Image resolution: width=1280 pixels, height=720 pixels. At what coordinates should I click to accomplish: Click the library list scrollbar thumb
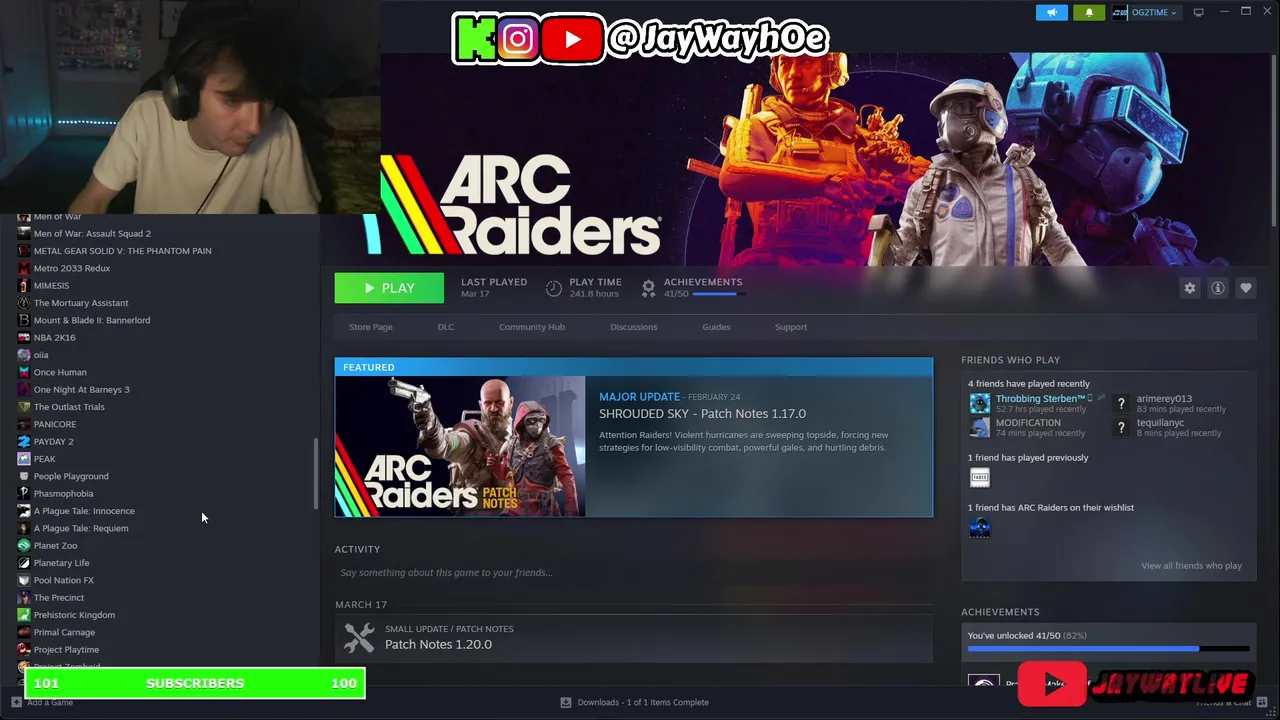(x=316, y=474)
